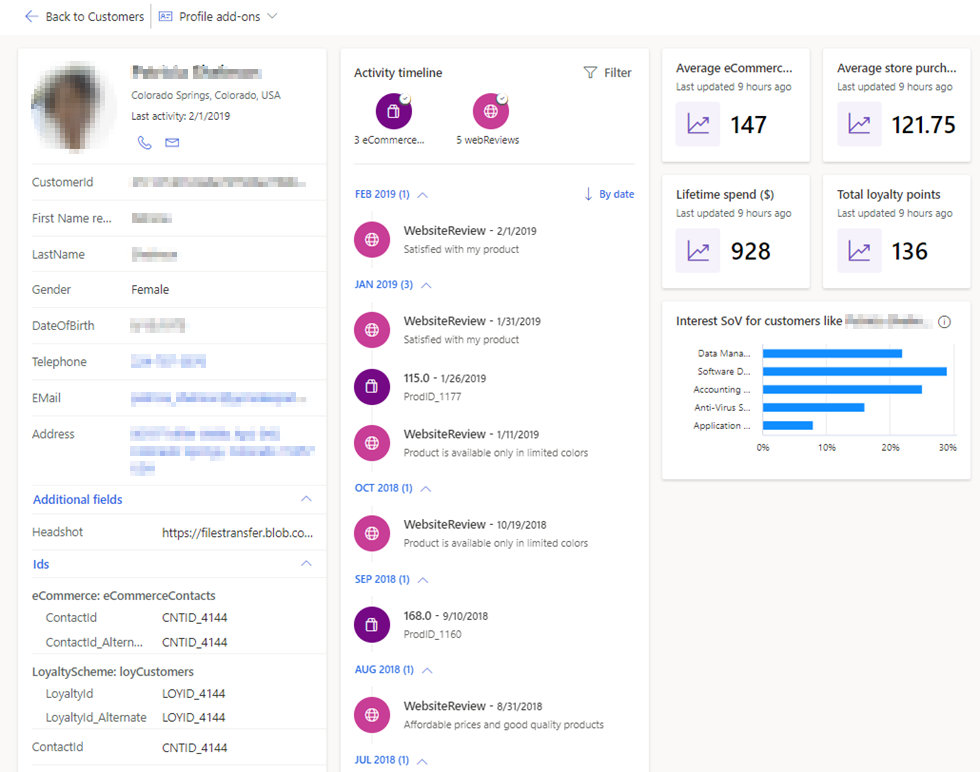Click the info icon on Interest SoV card
This screenshot has width=980, height=772.
(945, 321)
